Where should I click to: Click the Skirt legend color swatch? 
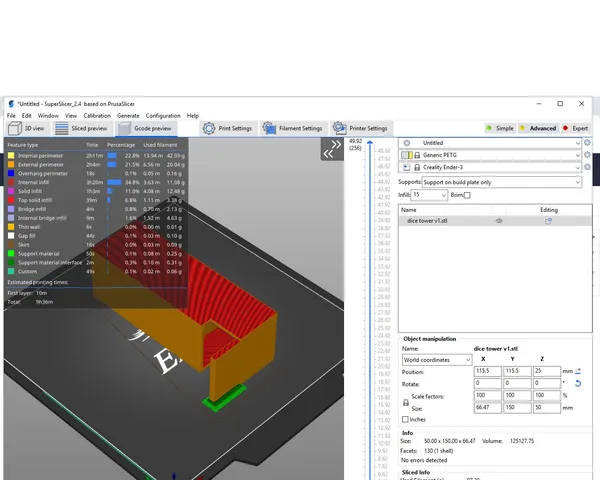11,245
